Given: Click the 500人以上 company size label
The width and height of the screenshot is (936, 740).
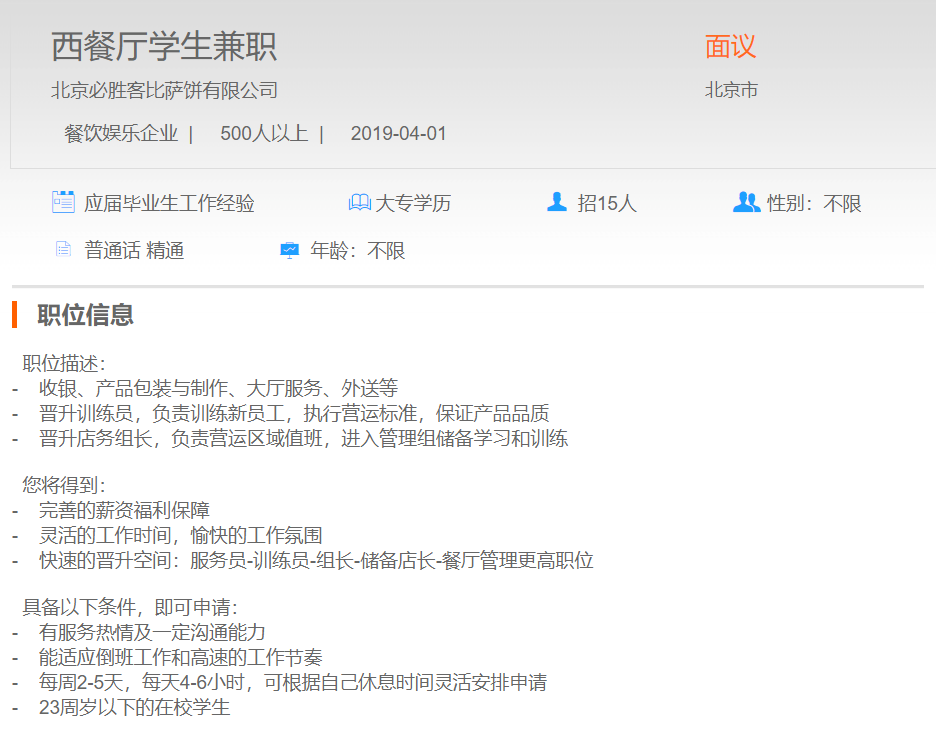Looking at the screenshot, I should (264, 133).
